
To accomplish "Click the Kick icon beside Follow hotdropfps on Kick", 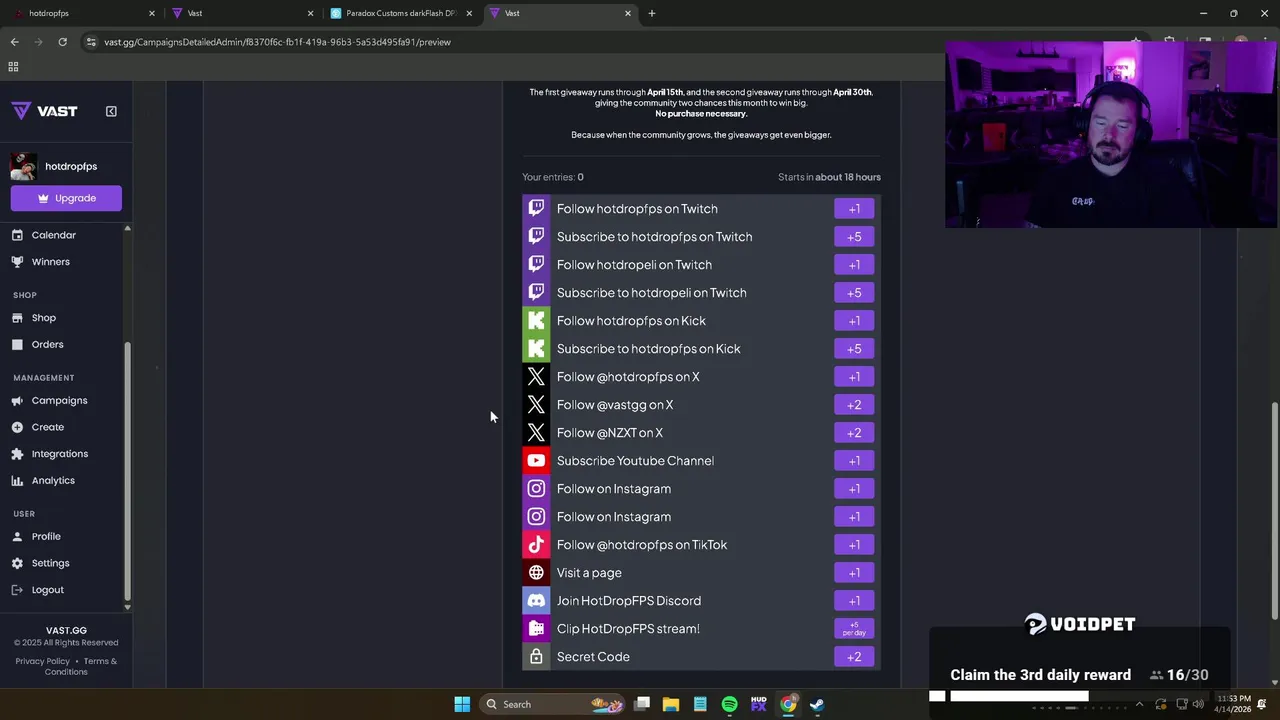I will tap(536, 320).
